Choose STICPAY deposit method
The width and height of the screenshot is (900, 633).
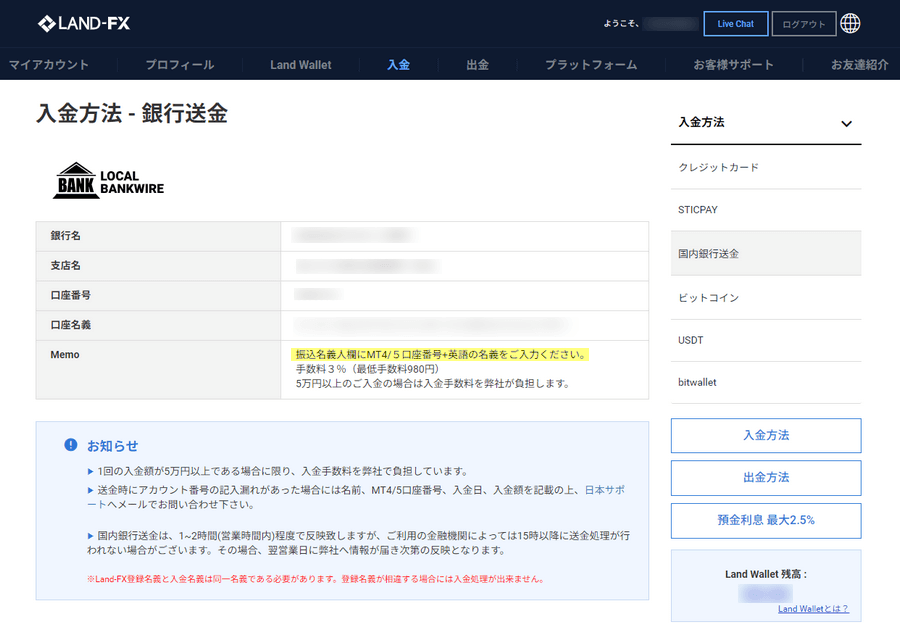coord(766,210)
